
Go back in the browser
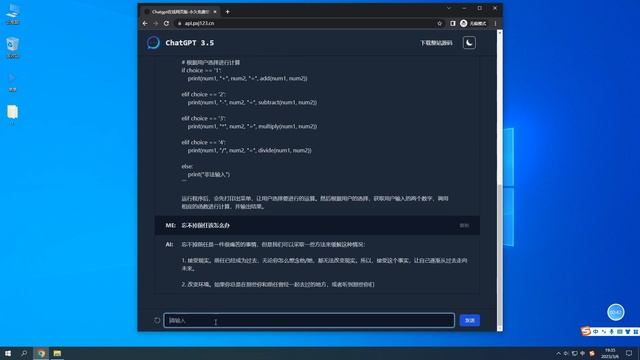tap(145, 23)
